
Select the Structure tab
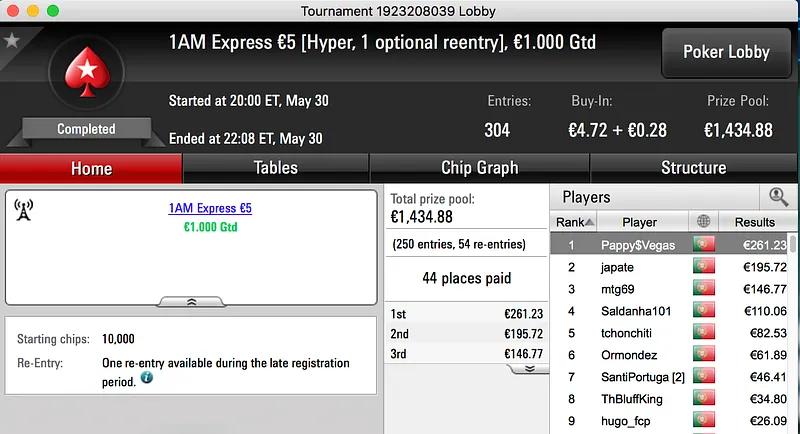693,168
